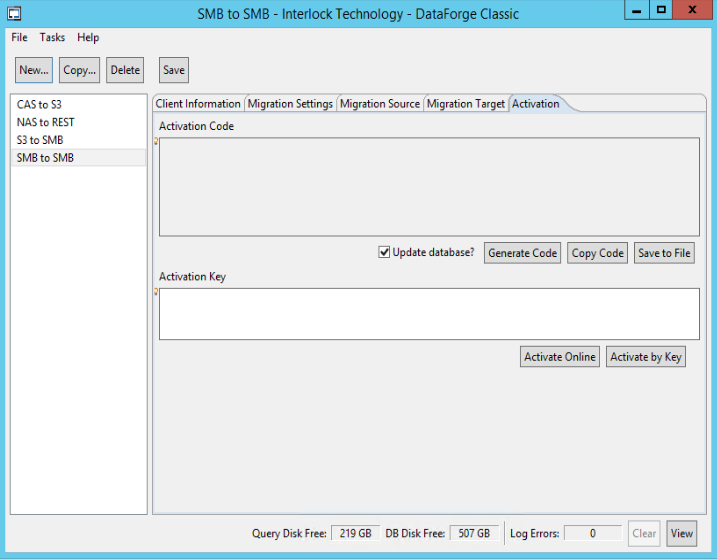This screenshot has width=717, height=559.
Task: Open the Tasks menu
Action: click(52, 37)
